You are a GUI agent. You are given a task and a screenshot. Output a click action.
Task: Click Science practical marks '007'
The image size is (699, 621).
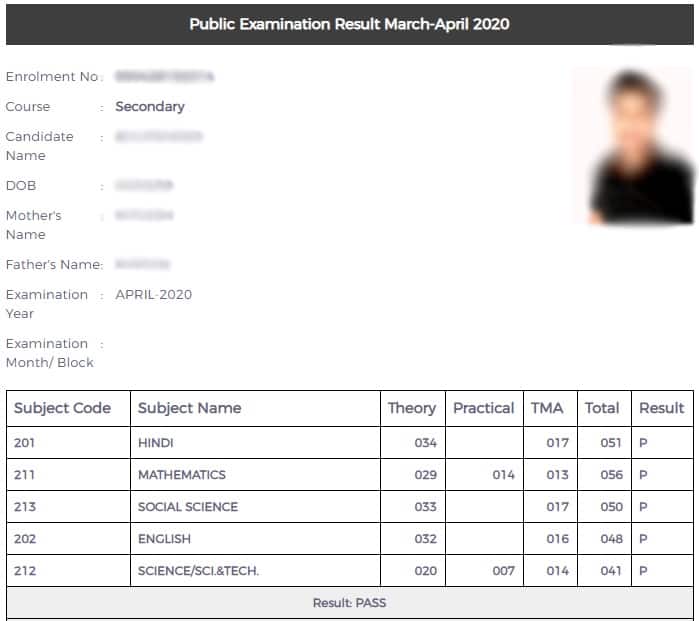tap(504, 571)
